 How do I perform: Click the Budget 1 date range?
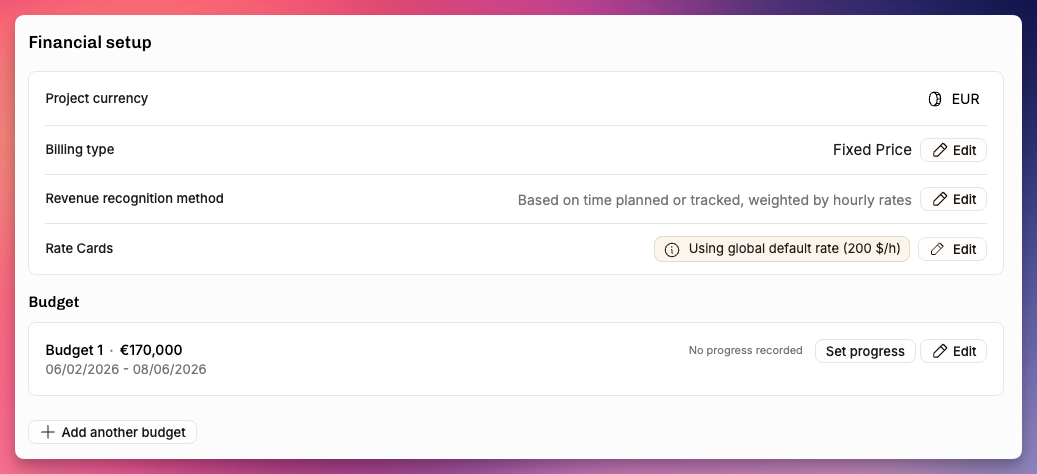(x=126, y=369)
